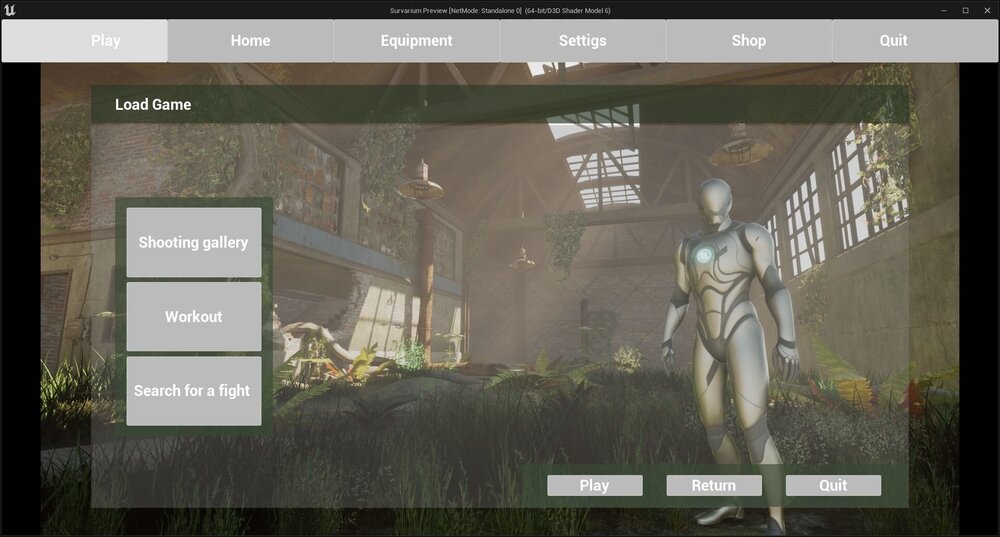Click the Quit button in bottom panel
Image resolution: width=1000 pixels, height=537 pixels.
pos(834,485)
